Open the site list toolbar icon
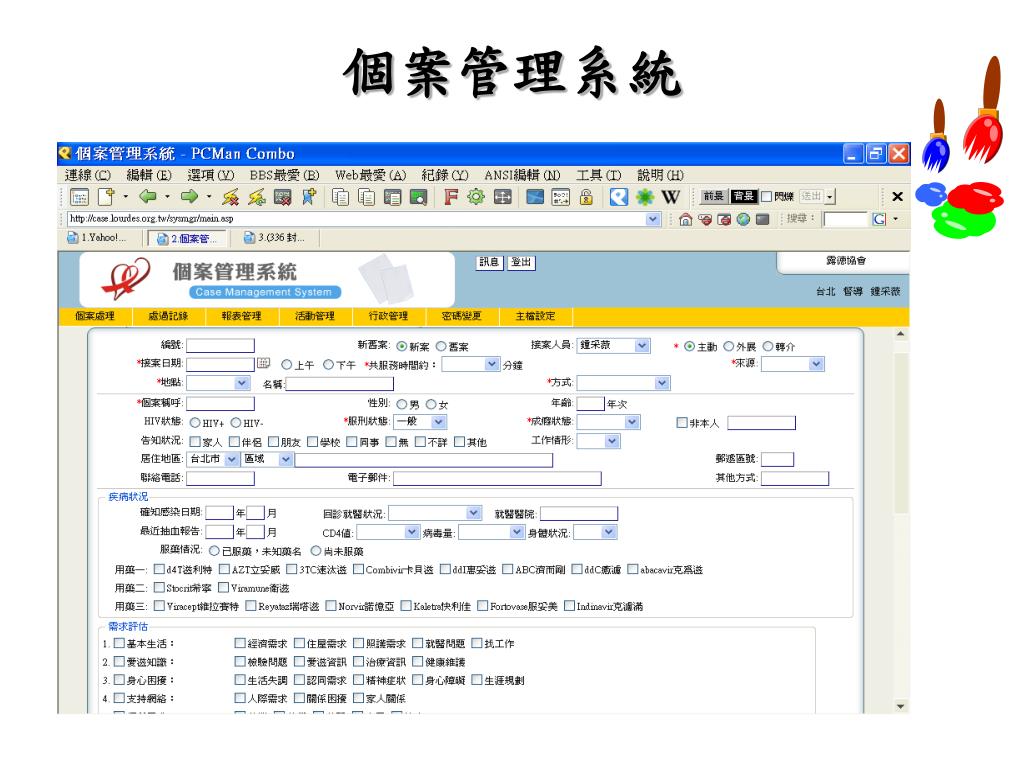The image size is (1024, 768). click(x=80, y=197)
